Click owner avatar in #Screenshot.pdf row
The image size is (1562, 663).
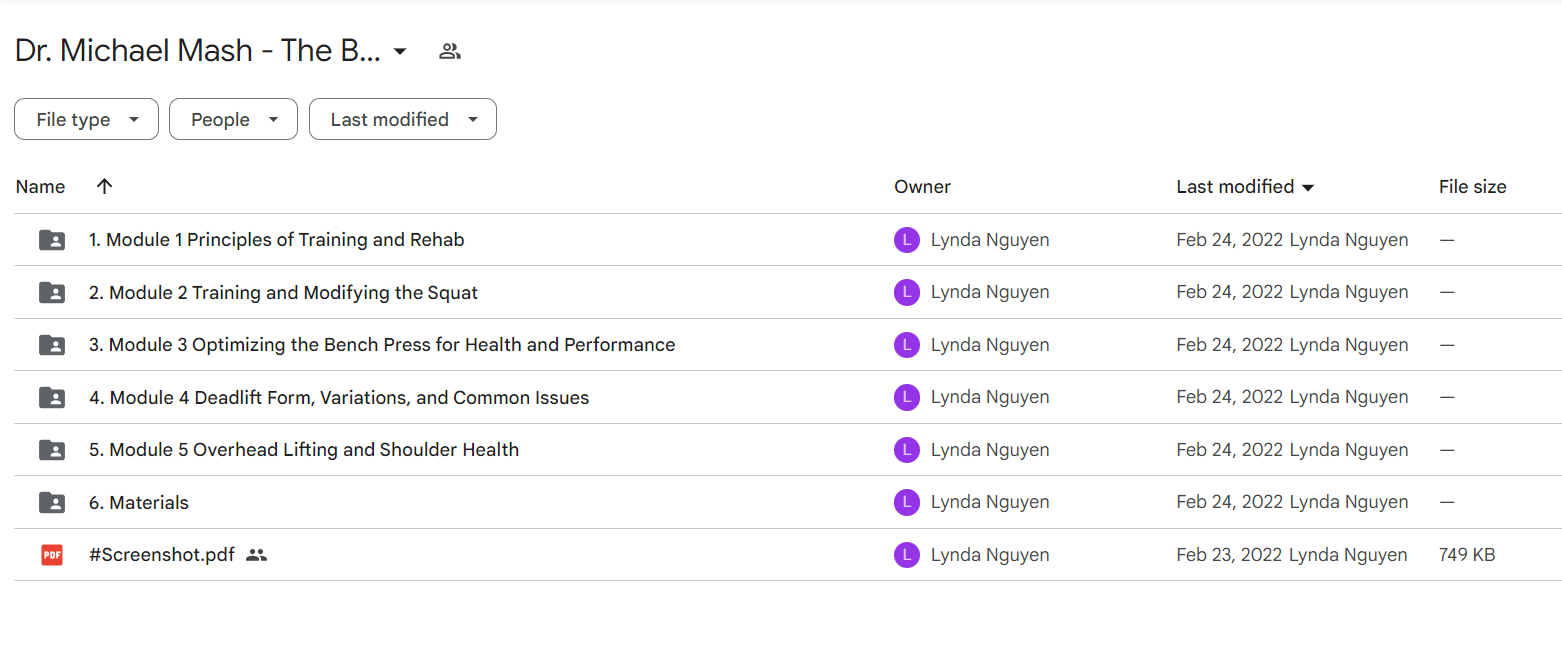coord(907,555)
